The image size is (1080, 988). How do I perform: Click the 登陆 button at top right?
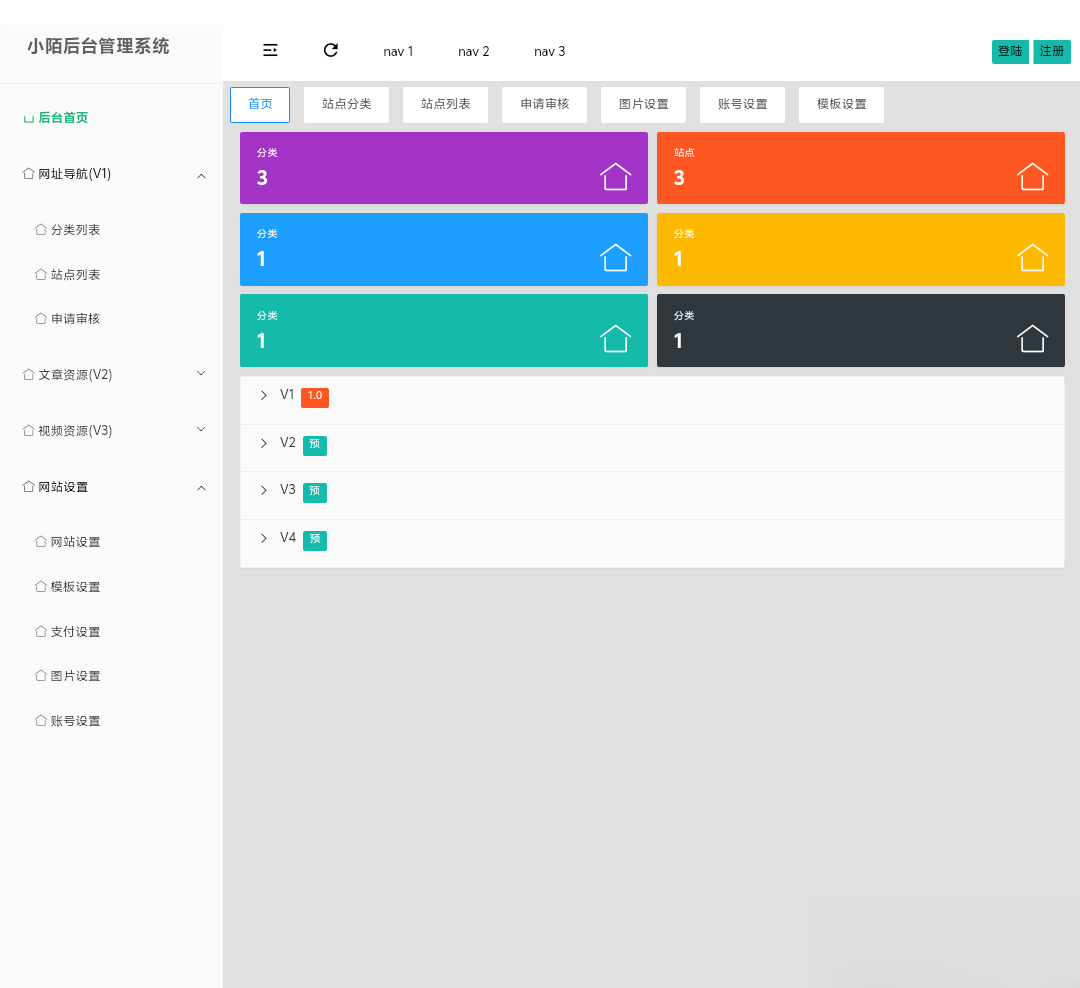click(1009, 50)
